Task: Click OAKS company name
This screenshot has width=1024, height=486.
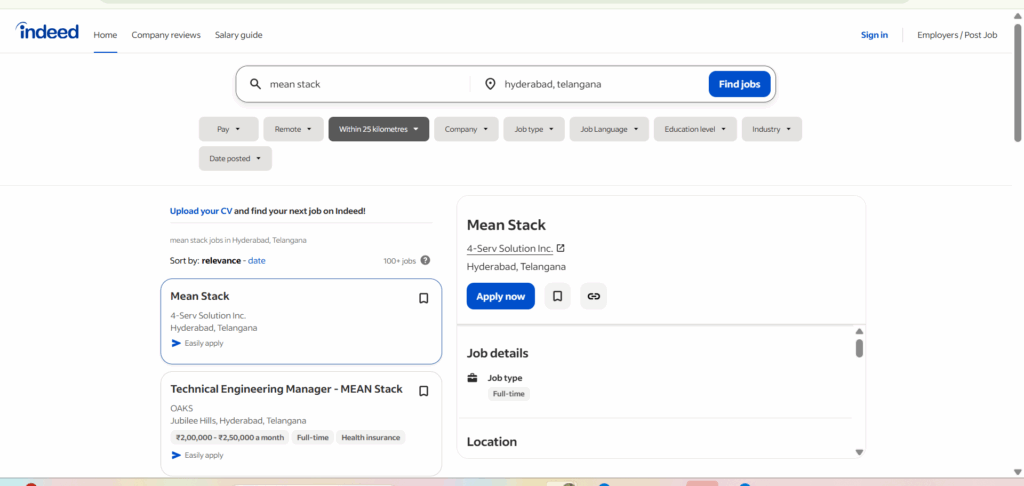Action: (x=182, y=408)
